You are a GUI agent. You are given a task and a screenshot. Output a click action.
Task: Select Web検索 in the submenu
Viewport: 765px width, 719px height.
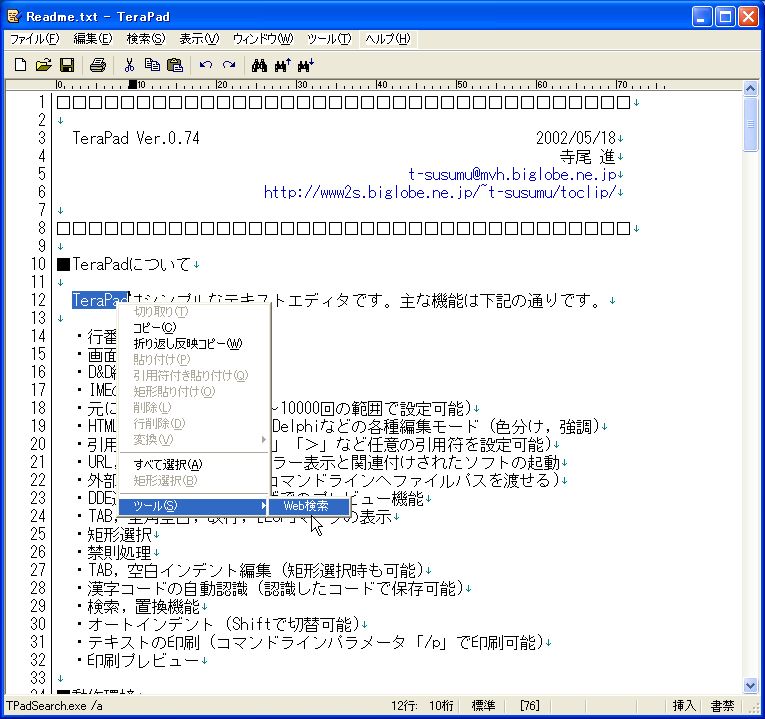[x=309, y=506]
